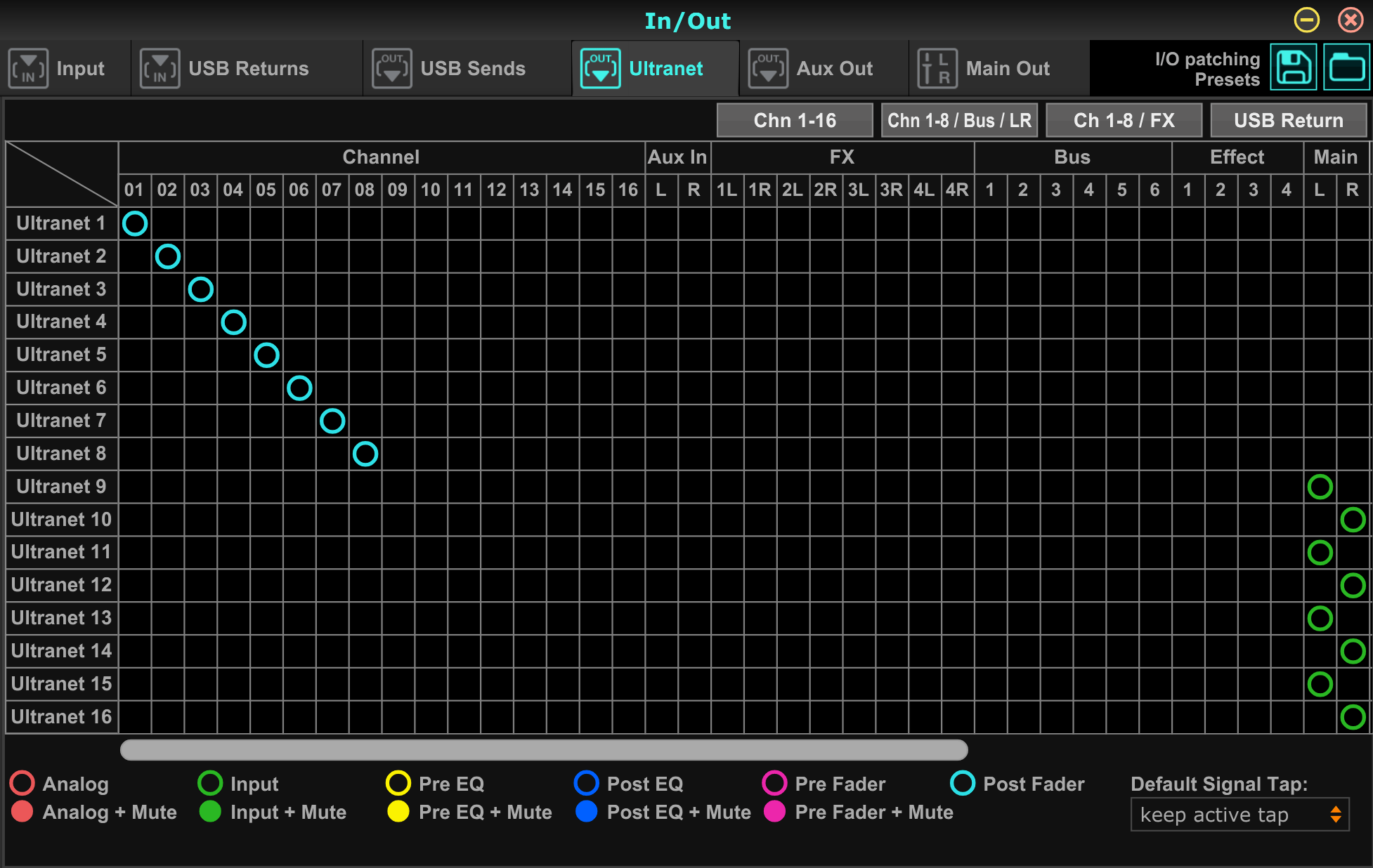
Task: Apply the Ch 1-8 / FX preset
Action: pyautogui.click(x=1124, y=121)
